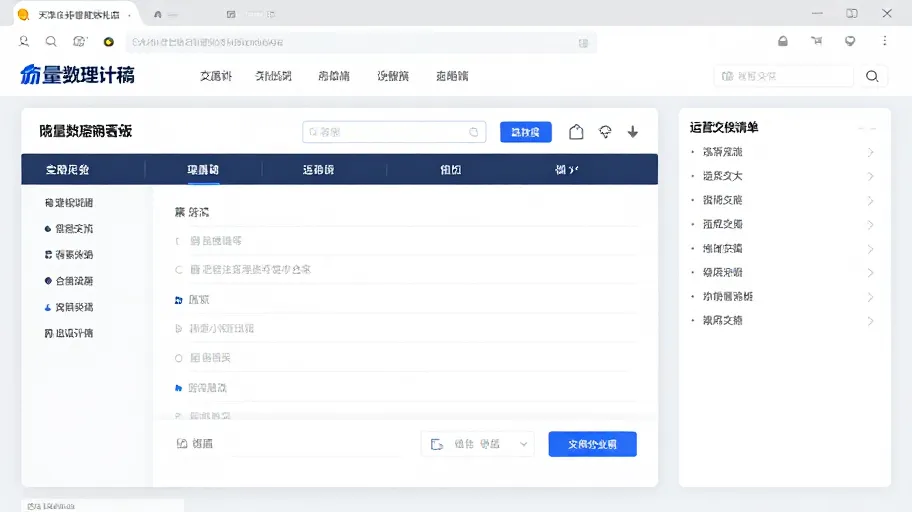Expand the chevron of the right-sidebar entry ending in 大

tap(870, 176)
